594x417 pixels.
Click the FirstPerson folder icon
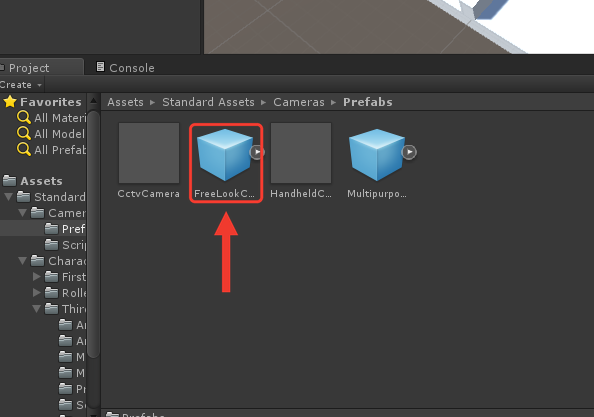51,276
